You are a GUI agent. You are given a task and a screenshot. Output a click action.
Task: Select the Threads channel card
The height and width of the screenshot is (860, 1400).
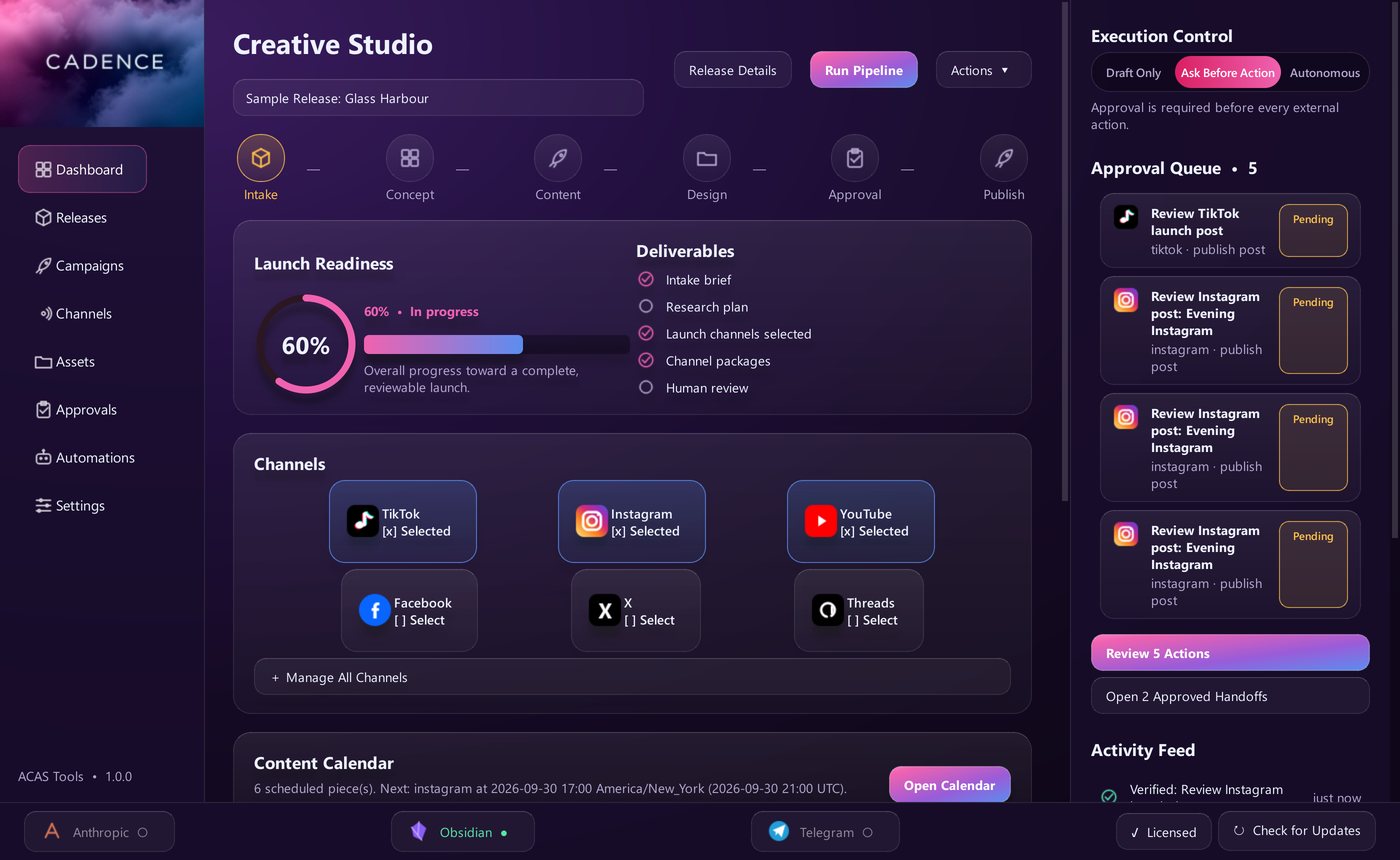859,611
